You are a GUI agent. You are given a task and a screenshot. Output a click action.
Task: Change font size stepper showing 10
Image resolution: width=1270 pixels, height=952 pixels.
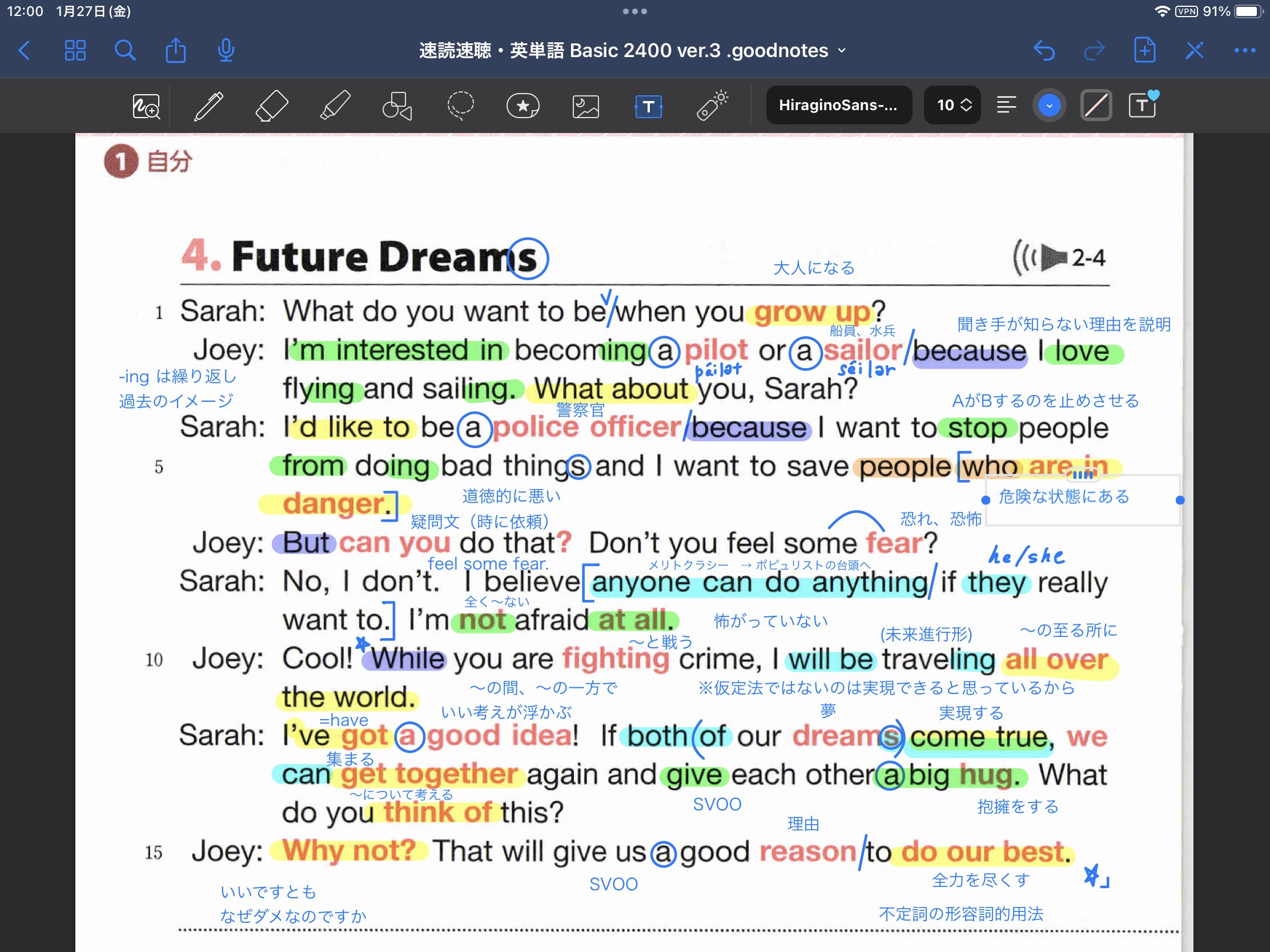coord(953,105)
